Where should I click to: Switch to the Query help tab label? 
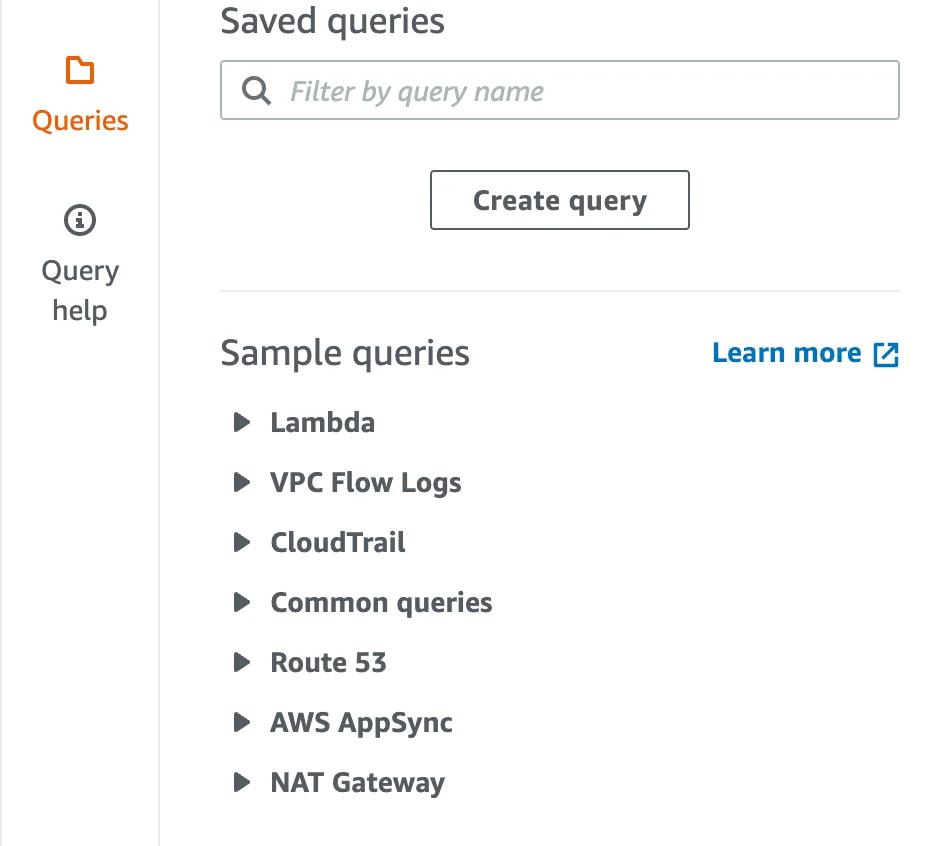coord(80,291)
